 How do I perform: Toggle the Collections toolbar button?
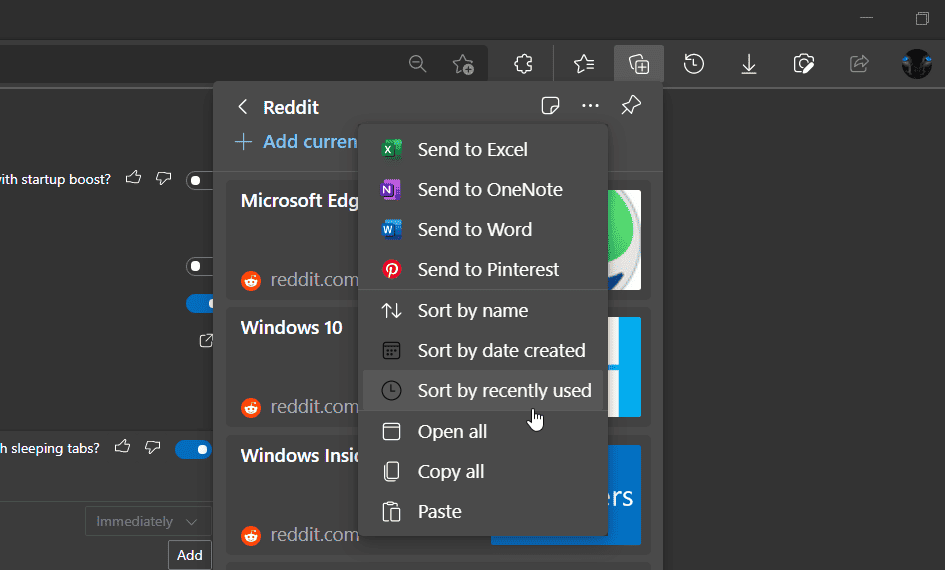pyautogui.click(x=639, y=63)
